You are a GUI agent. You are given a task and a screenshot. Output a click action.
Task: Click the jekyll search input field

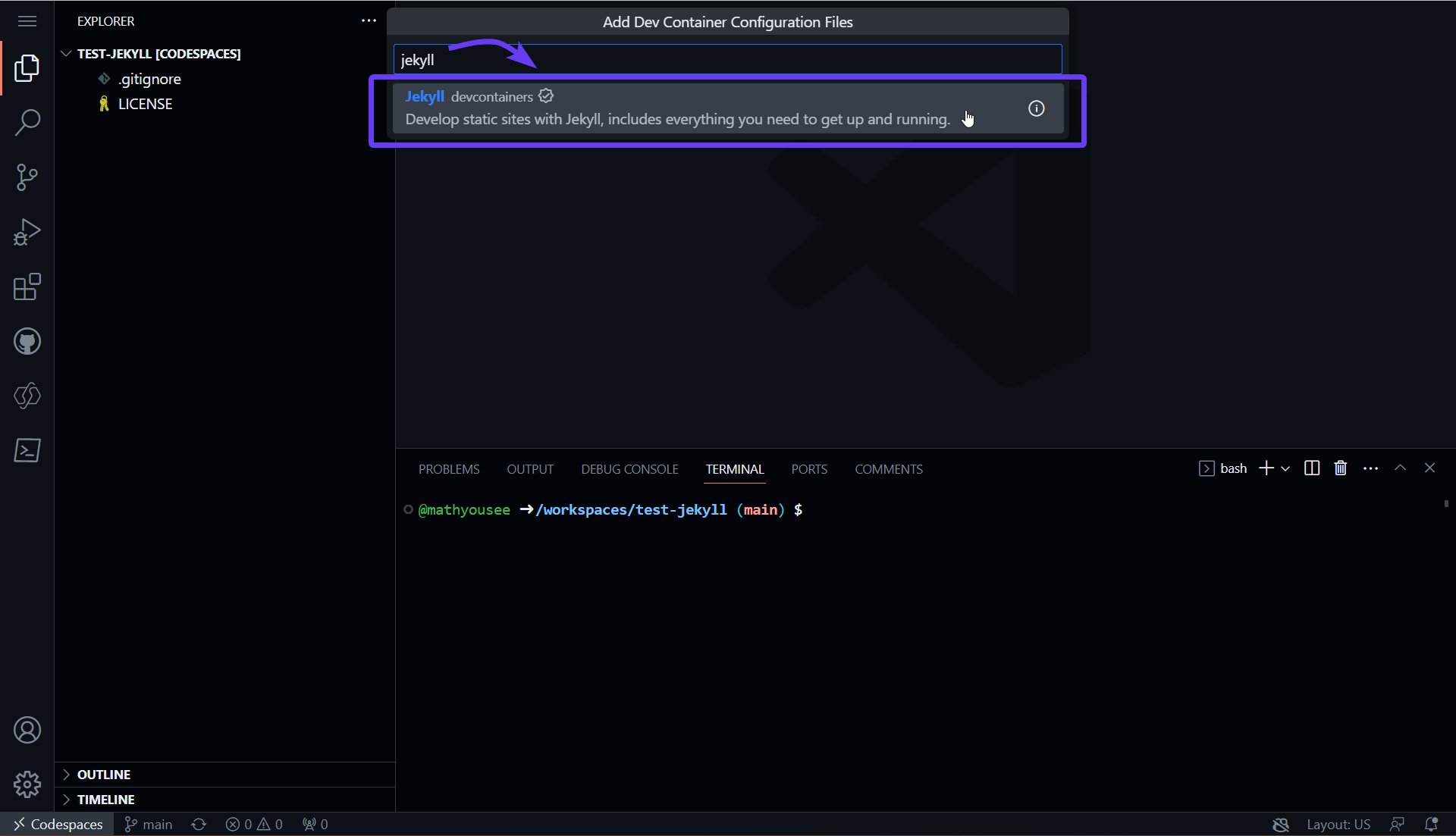pos(727,60)
